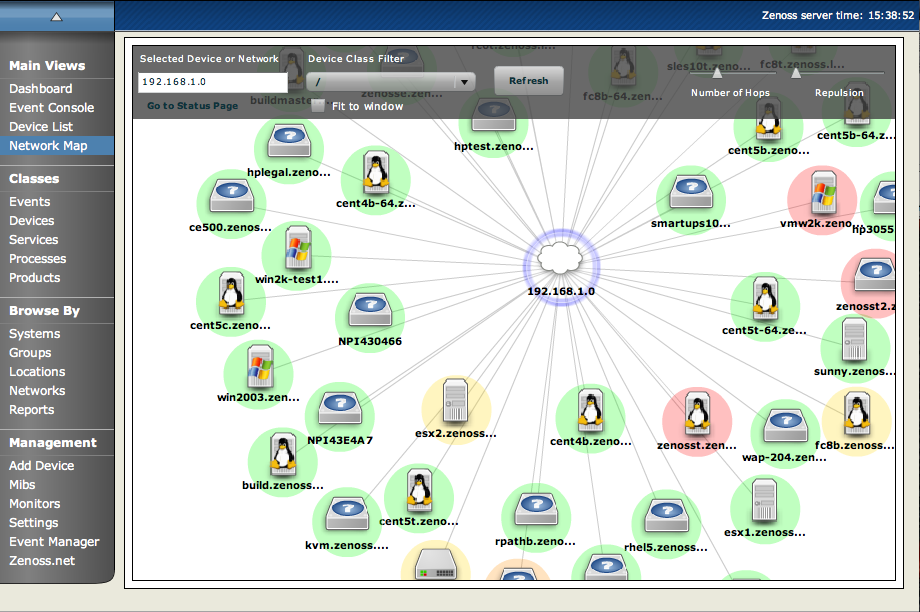Click the rhel5.zenoss... device icon
Screen dimensions: 920x612
pos(666,515)
